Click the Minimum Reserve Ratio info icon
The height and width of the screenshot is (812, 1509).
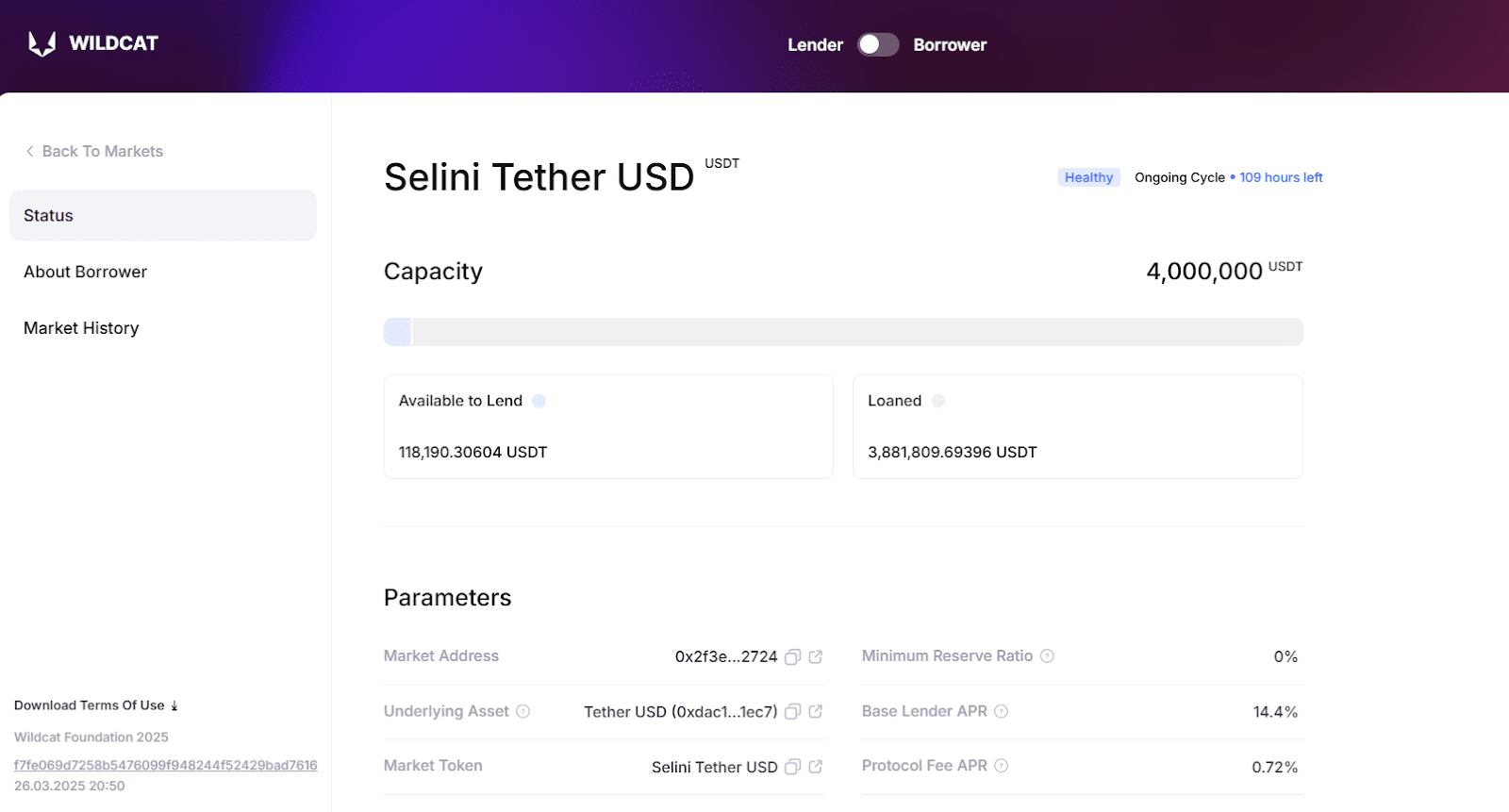[1047, 655]
